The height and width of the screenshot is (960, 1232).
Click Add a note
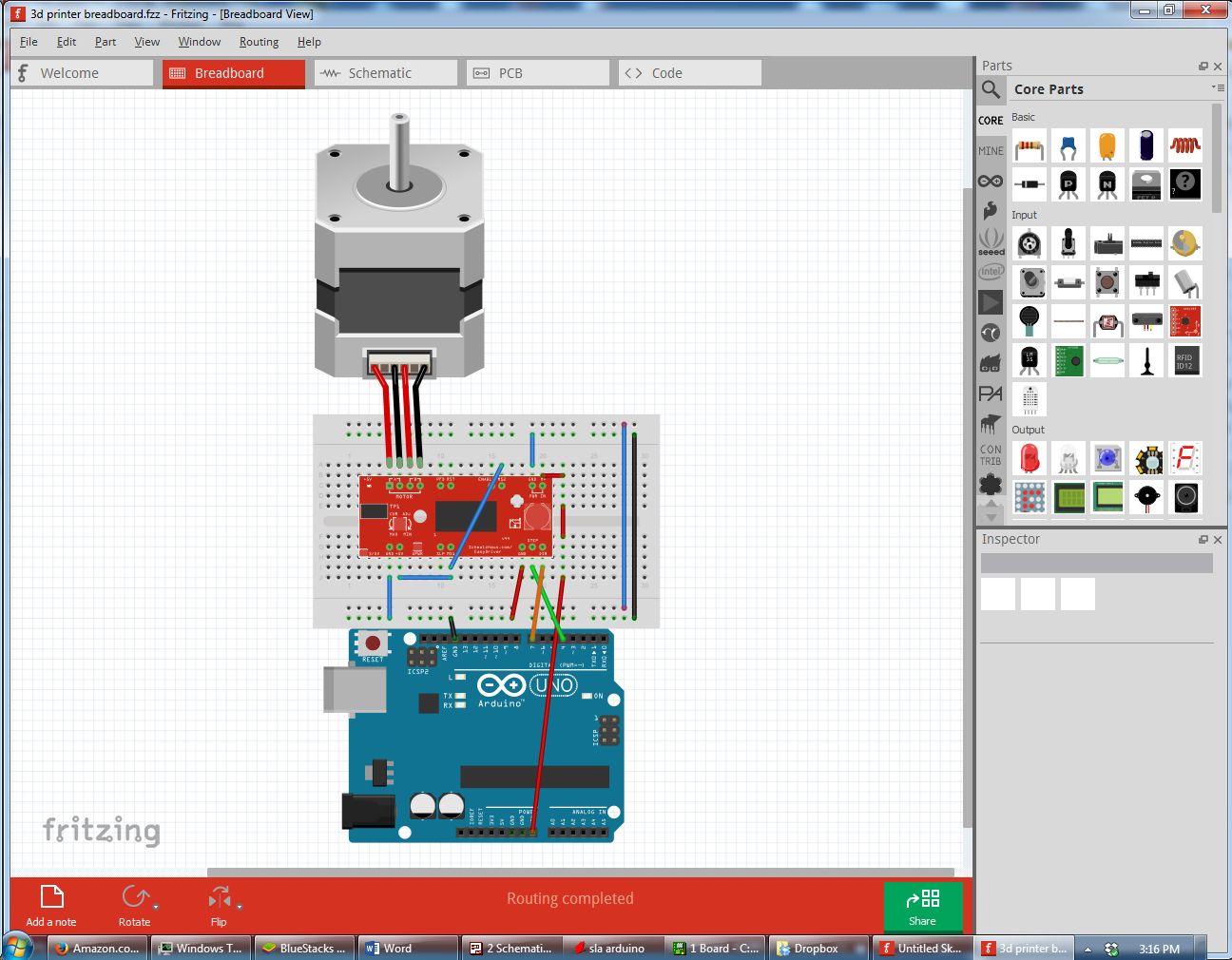50,904
